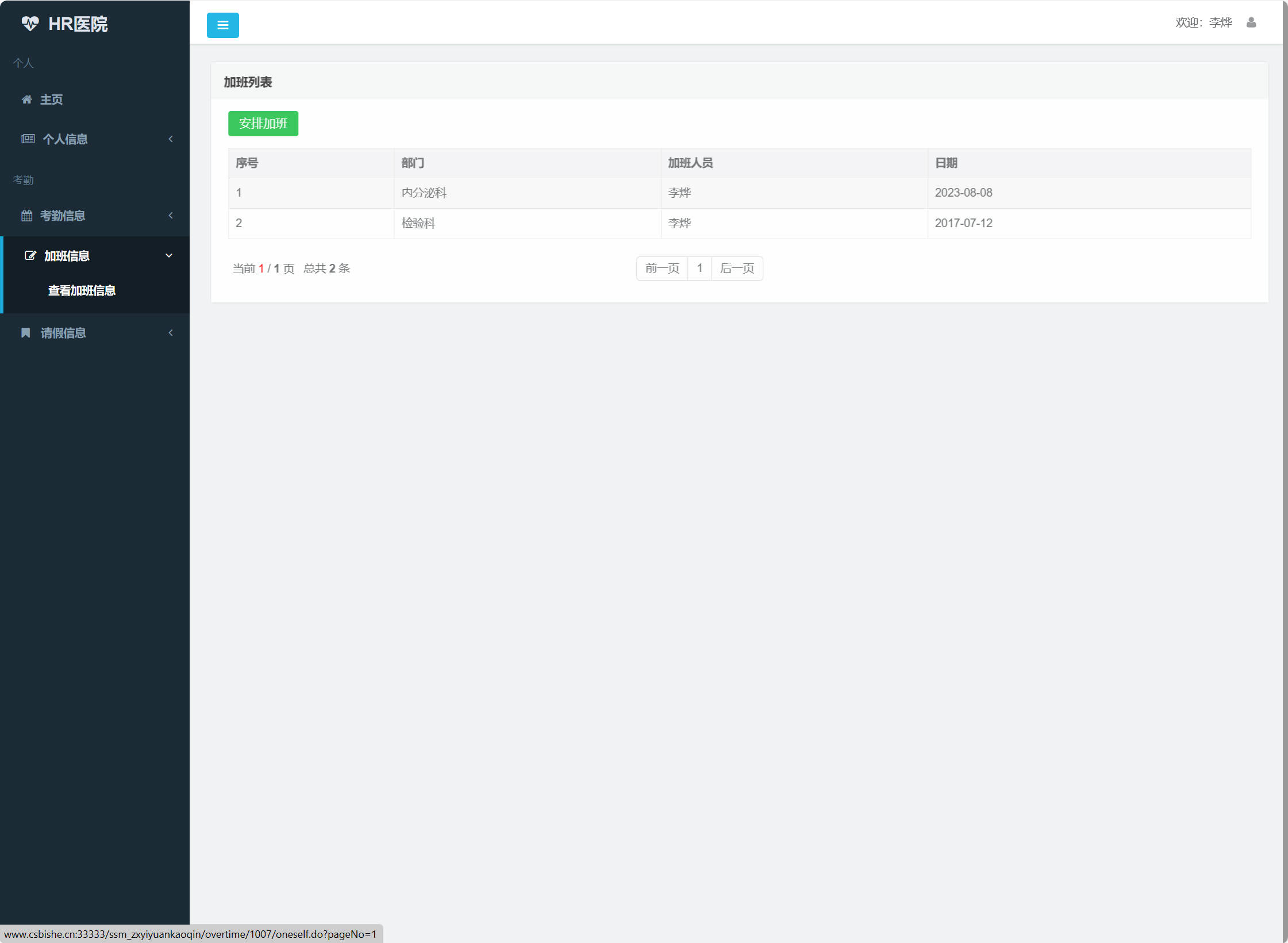Toggle sidebar with hamburger menu button
Image resolution: width=1288 pixels, height=943 pixels.
tap(222, 25)
